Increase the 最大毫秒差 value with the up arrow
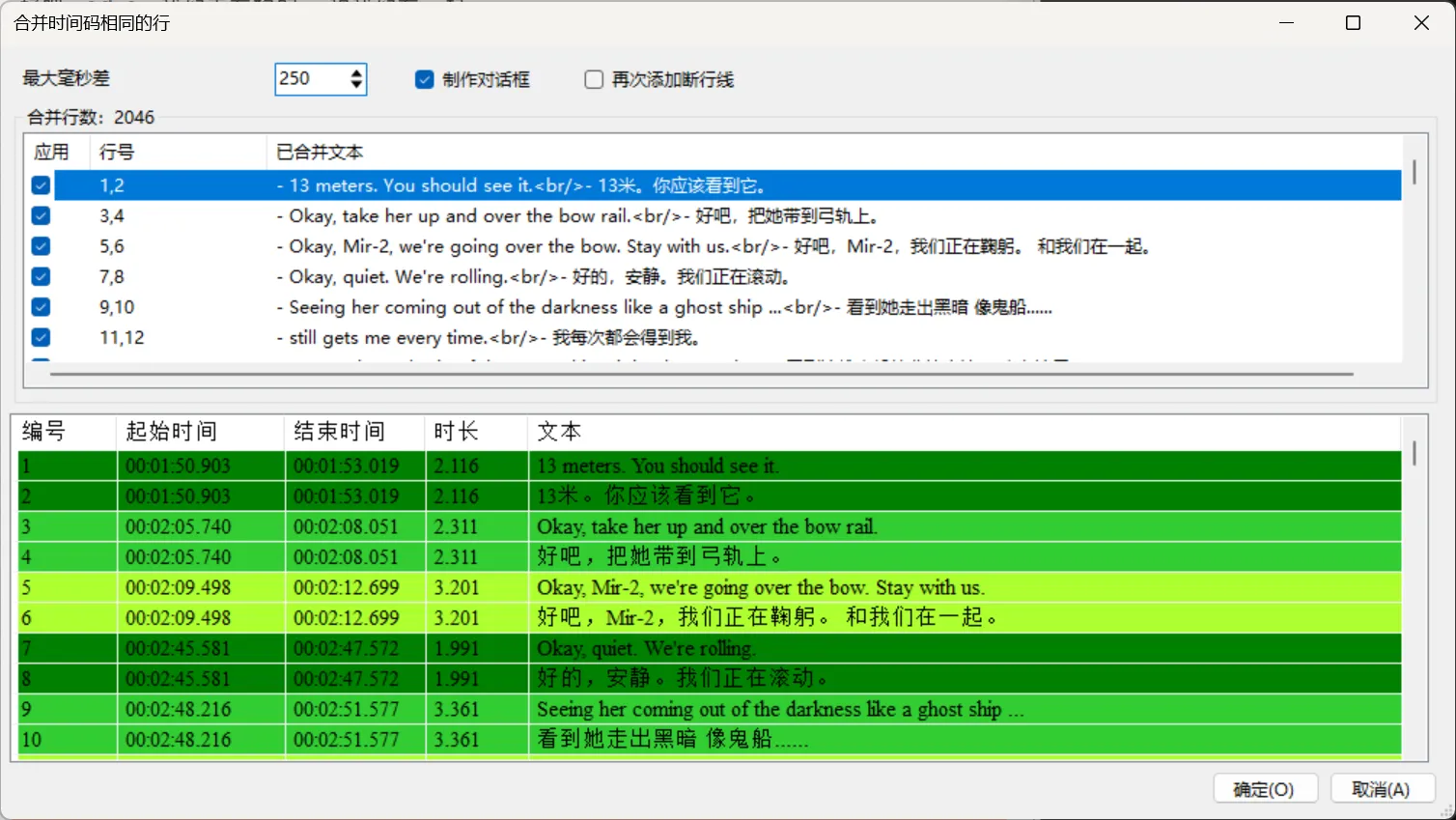Image resolution: width=1456 pixels, height=820 pixels. point(358,71)
